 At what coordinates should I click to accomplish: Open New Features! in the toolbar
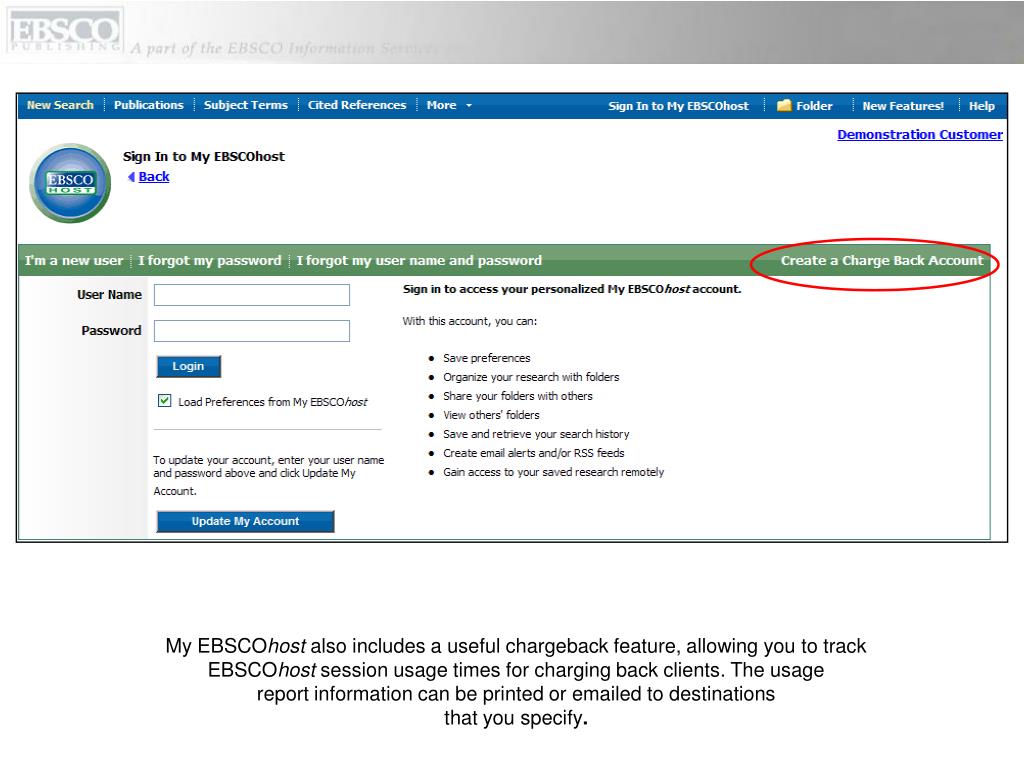[x=903, y=106]
